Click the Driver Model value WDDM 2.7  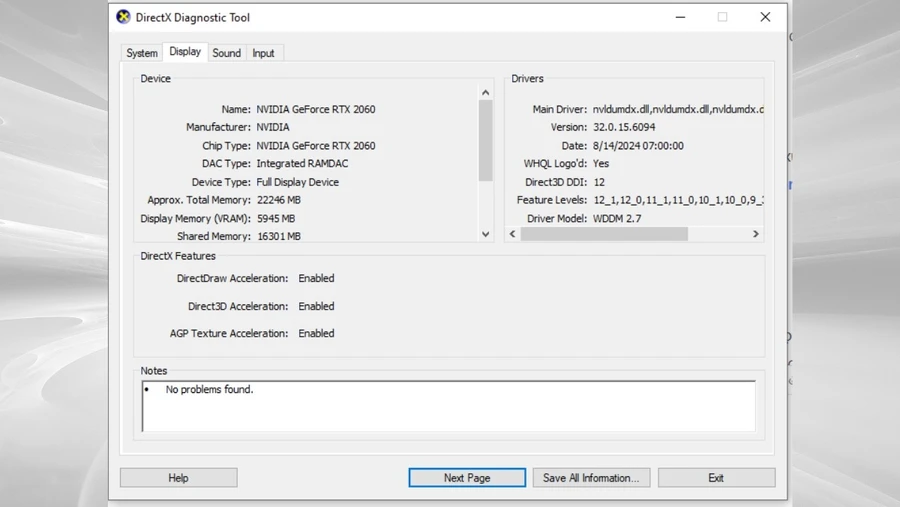click(617, 218)
